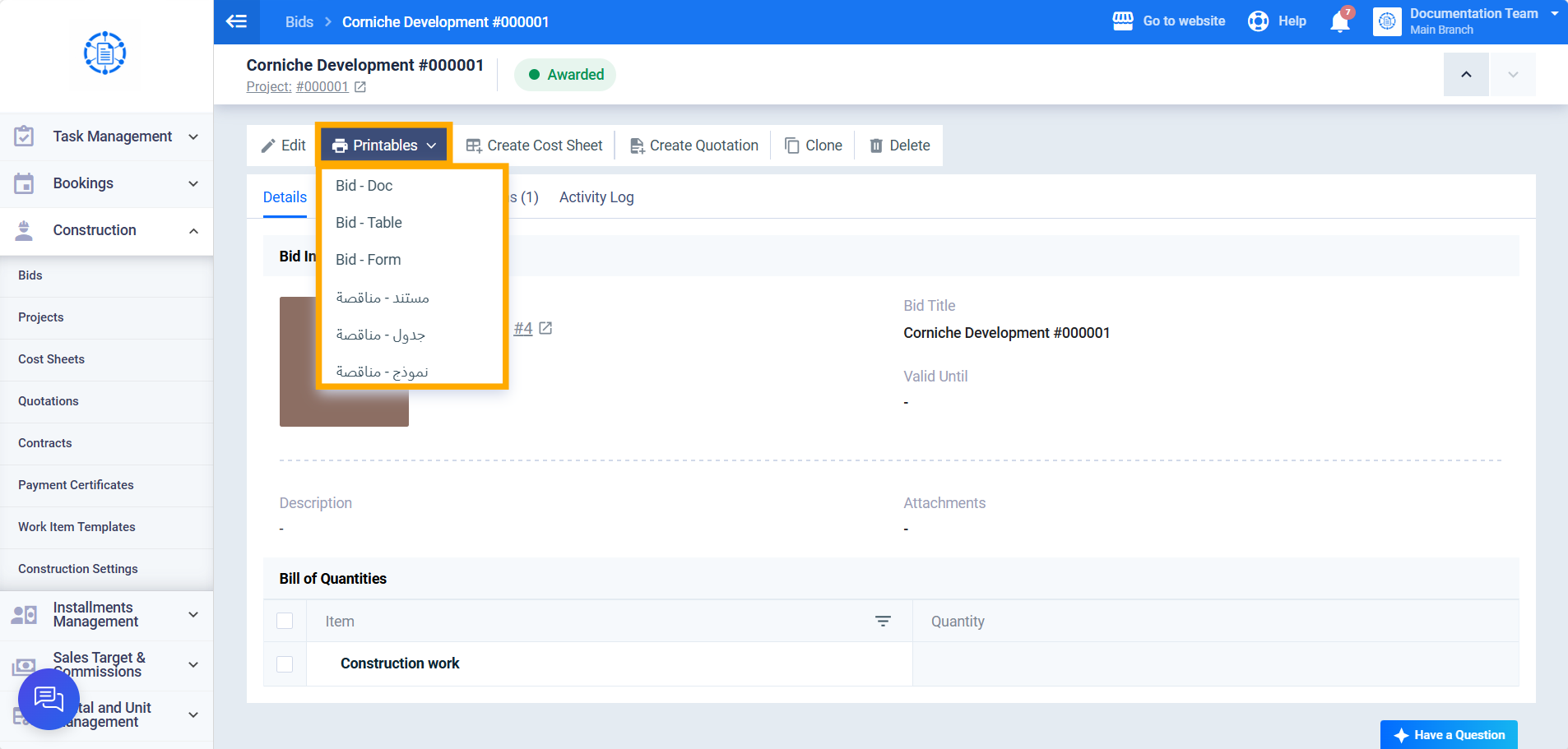Switch to the Details tab
Image resolution: width=1568 pixels, height=749 pixels.
285,197
